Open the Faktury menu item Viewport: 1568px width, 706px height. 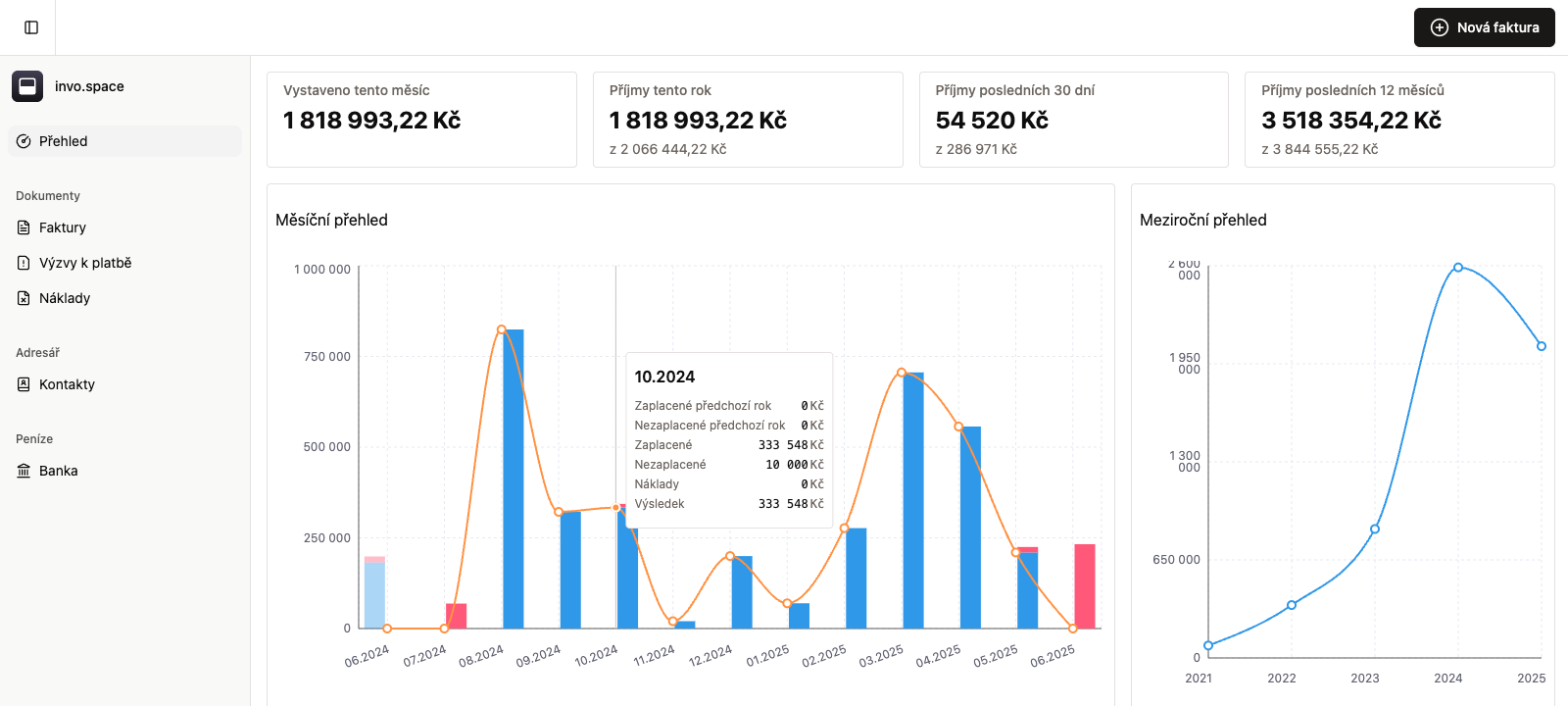(63, 227)
